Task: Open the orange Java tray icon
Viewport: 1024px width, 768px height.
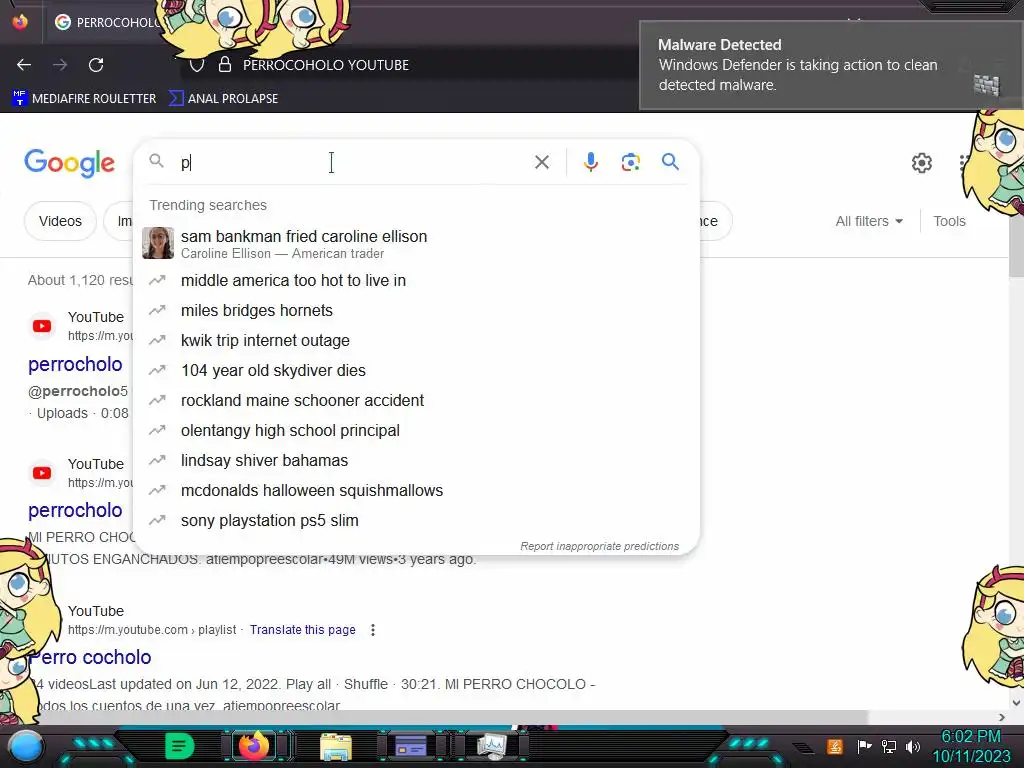Action: [835, 746]
